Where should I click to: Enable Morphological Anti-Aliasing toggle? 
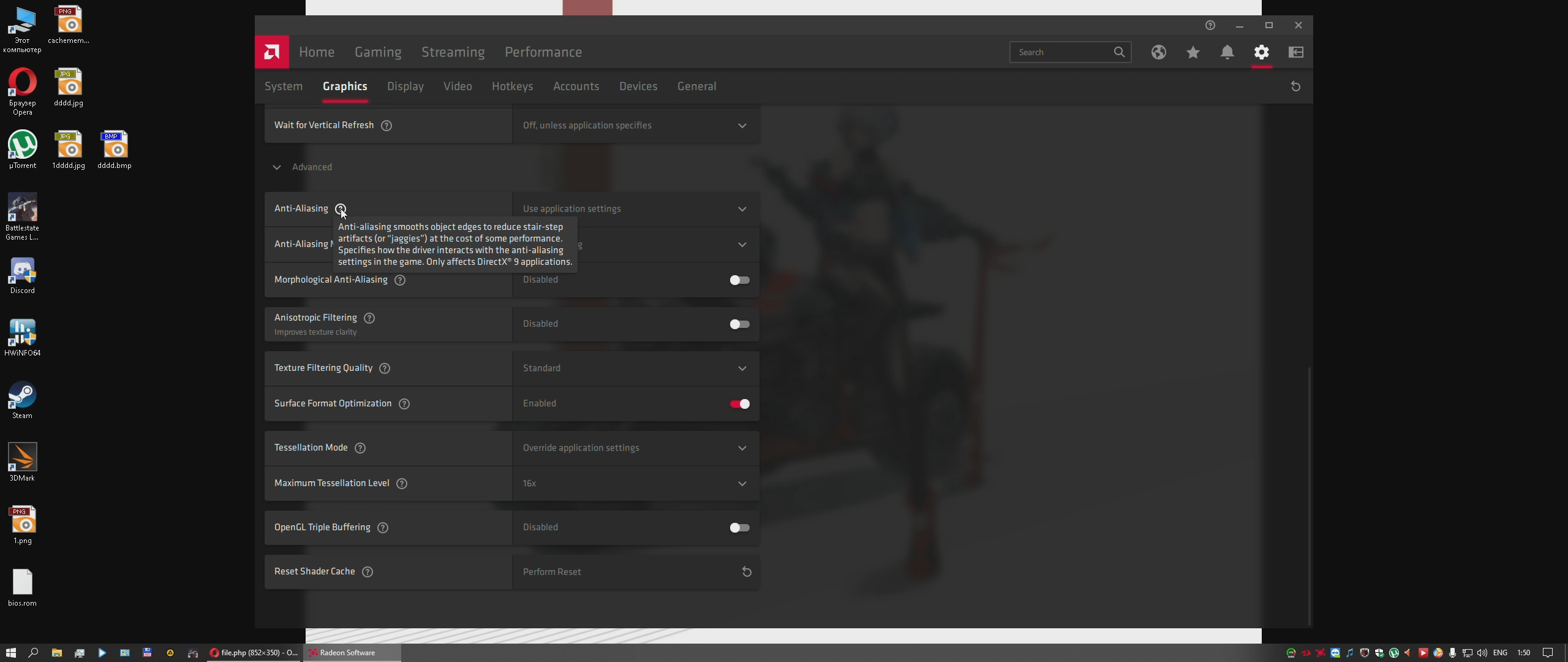(x=739, y=280)
